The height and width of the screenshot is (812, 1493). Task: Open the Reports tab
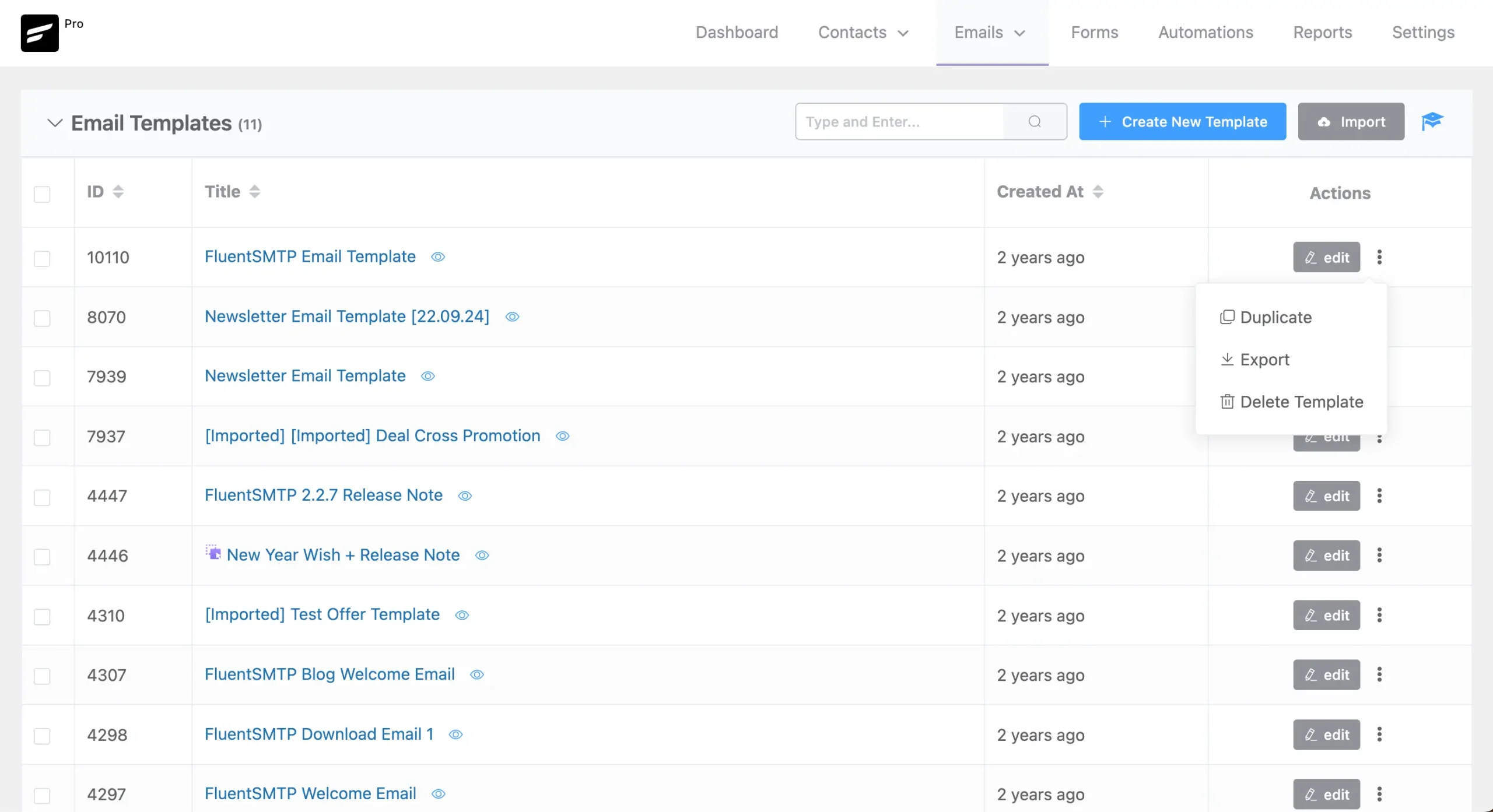click(x=1322, y=33)
